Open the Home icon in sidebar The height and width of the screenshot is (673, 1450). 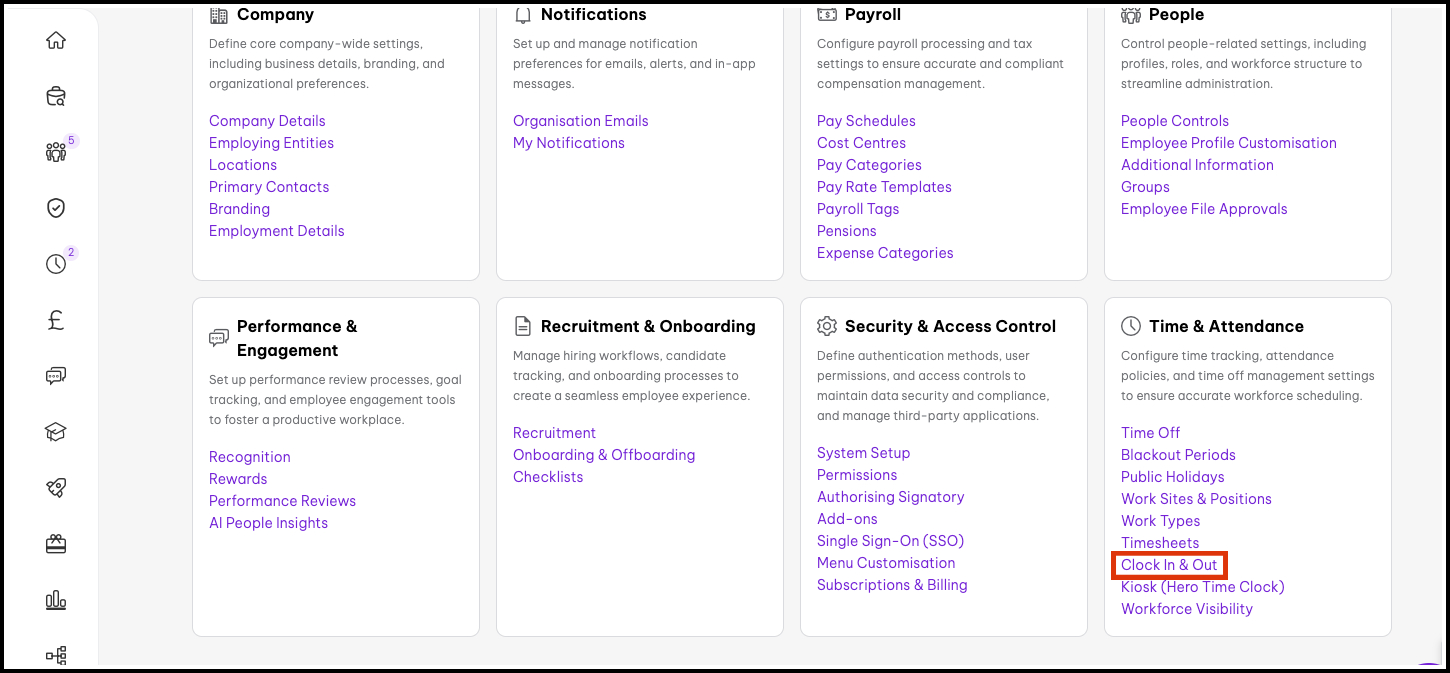click(x=56, y=41)
